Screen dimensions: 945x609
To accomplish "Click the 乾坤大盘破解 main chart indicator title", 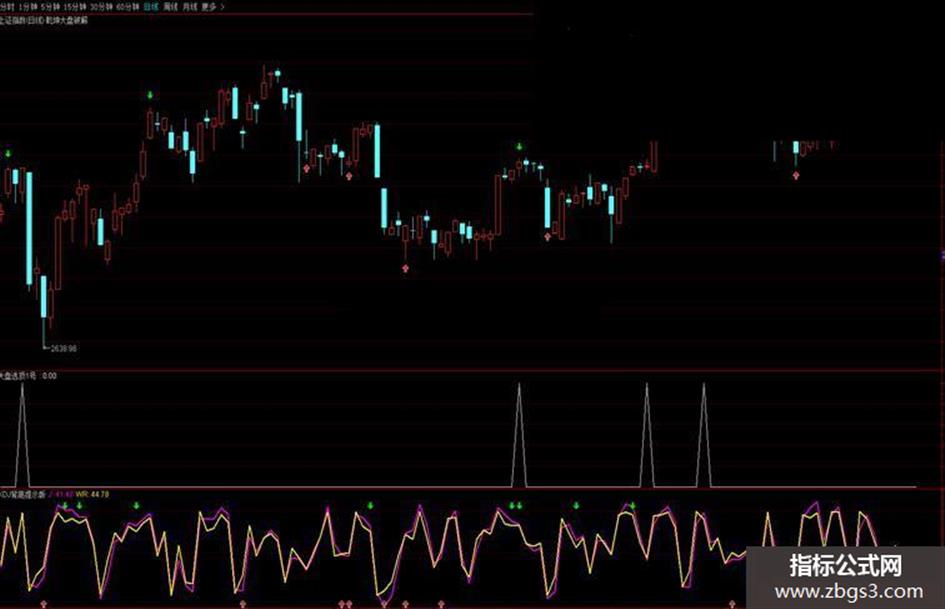I will 66,20.
